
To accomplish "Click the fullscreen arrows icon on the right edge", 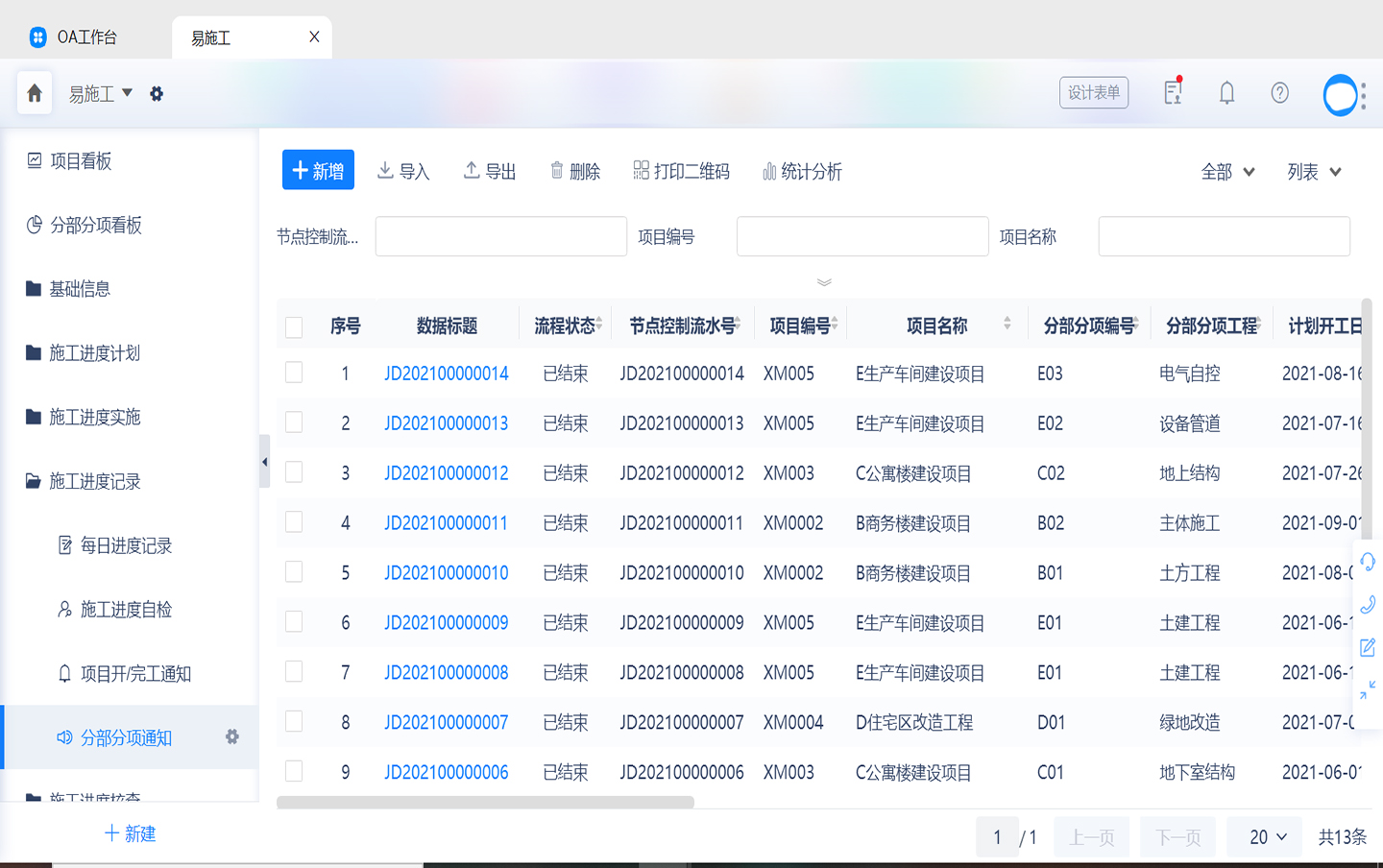I will (1368, 689).
